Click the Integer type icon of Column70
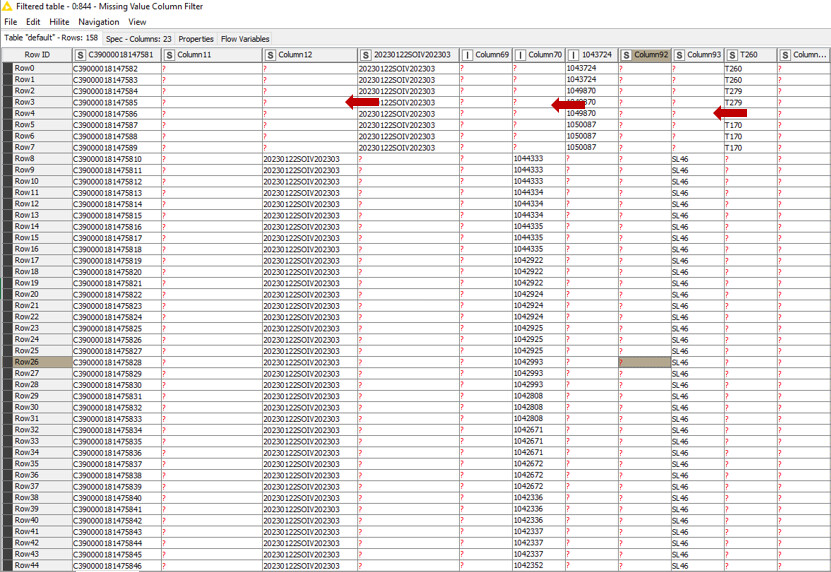The width and height of the screenshot is (831, 572). (x=520, y=55)
